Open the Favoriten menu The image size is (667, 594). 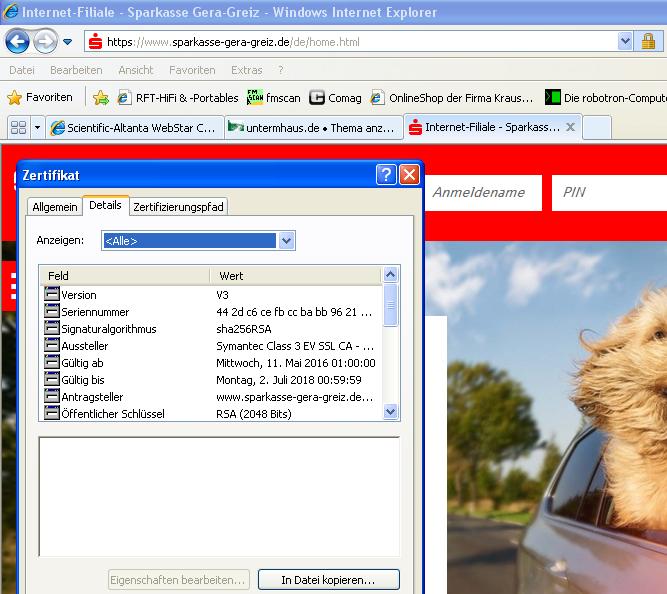coord(192,70)
